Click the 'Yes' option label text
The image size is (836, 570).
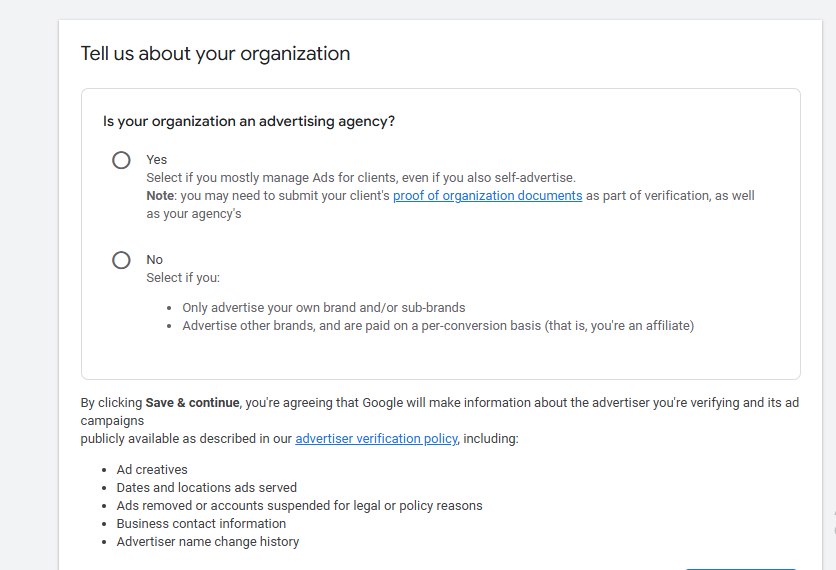(x=157, y=160)
